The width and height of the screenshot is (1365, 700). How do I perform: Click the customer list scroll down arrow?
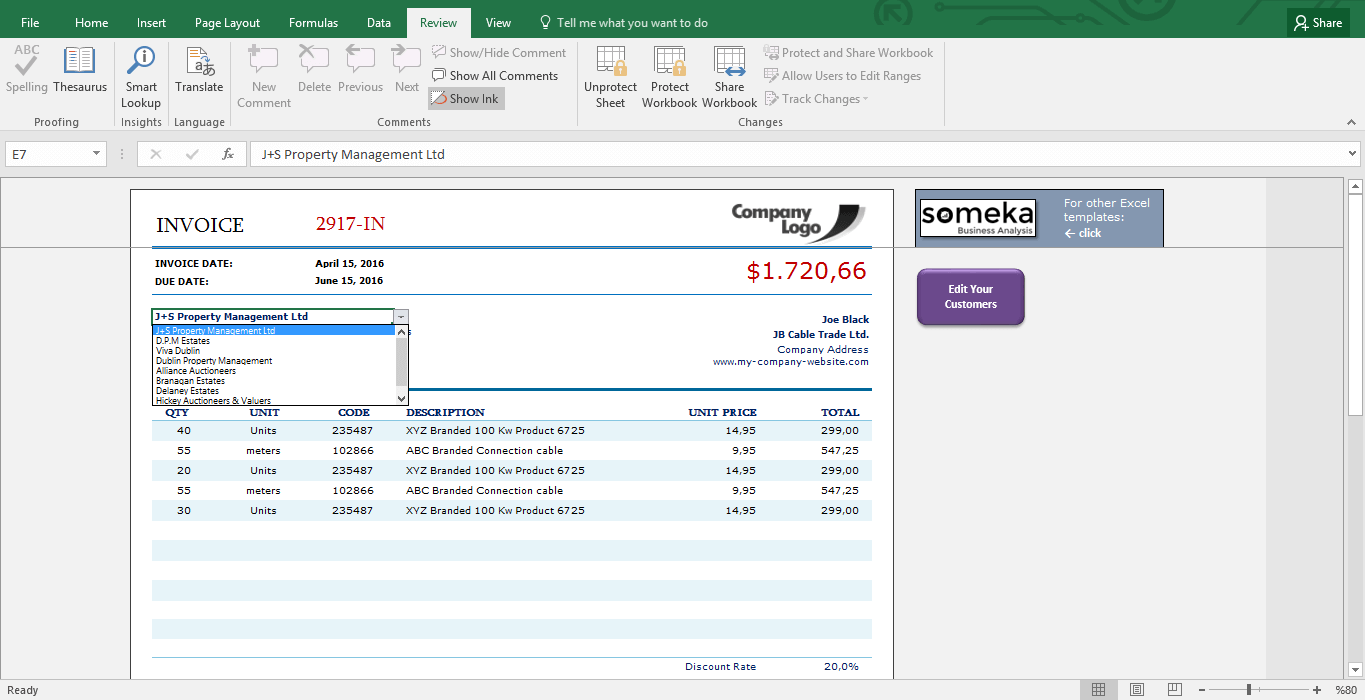click(402, 398)
